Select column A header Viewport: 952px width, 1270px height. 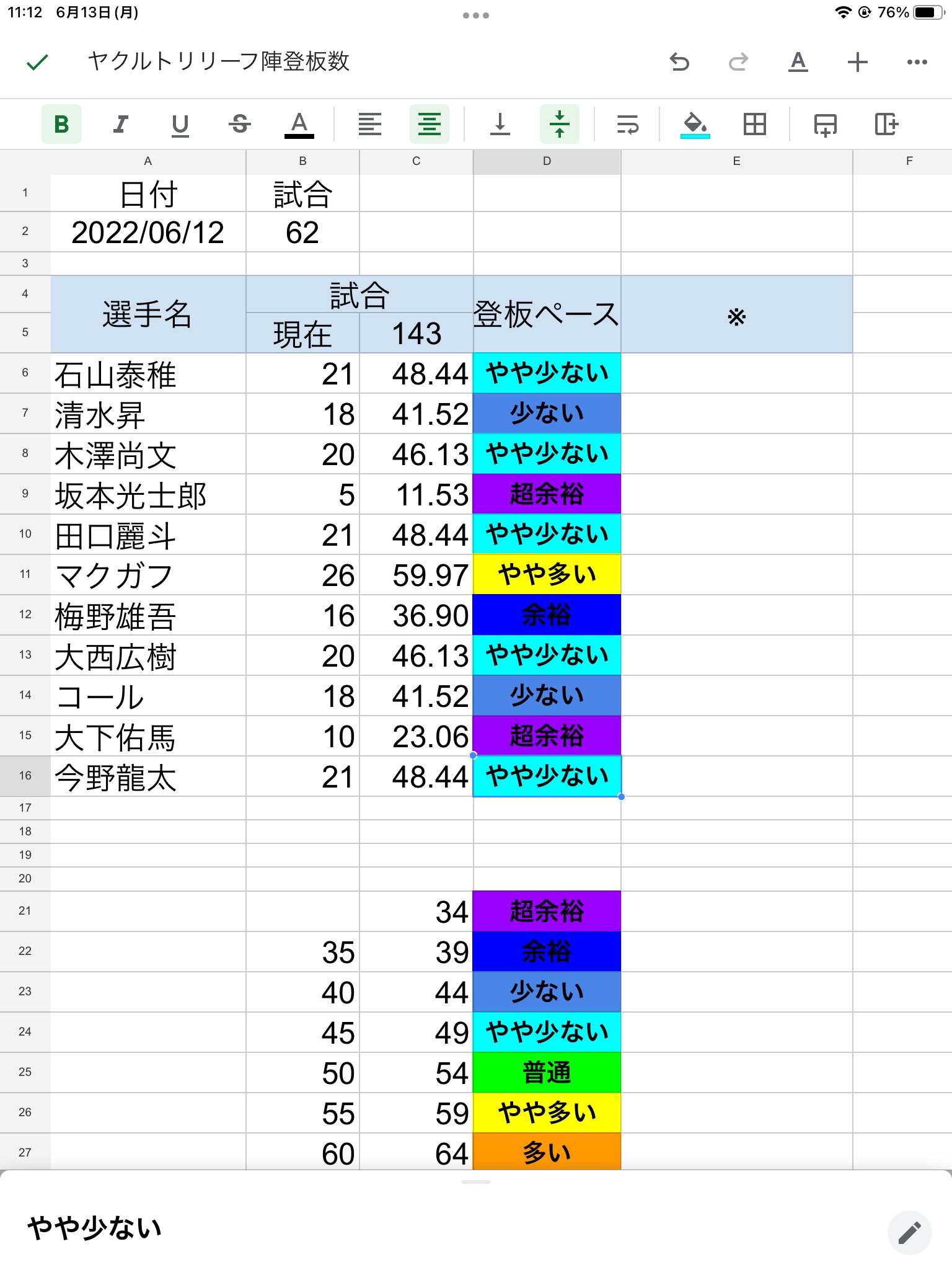click(148, 161)
